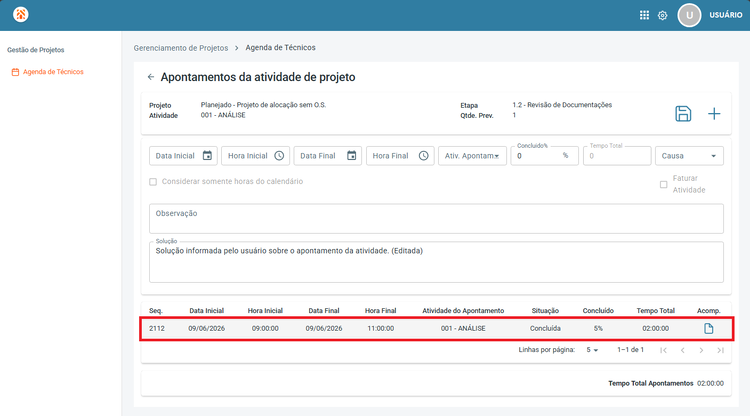The height and width of the screenshot is (416, 750).
Task: Save the appointment with the disk icon
Action: click(683, 114)
